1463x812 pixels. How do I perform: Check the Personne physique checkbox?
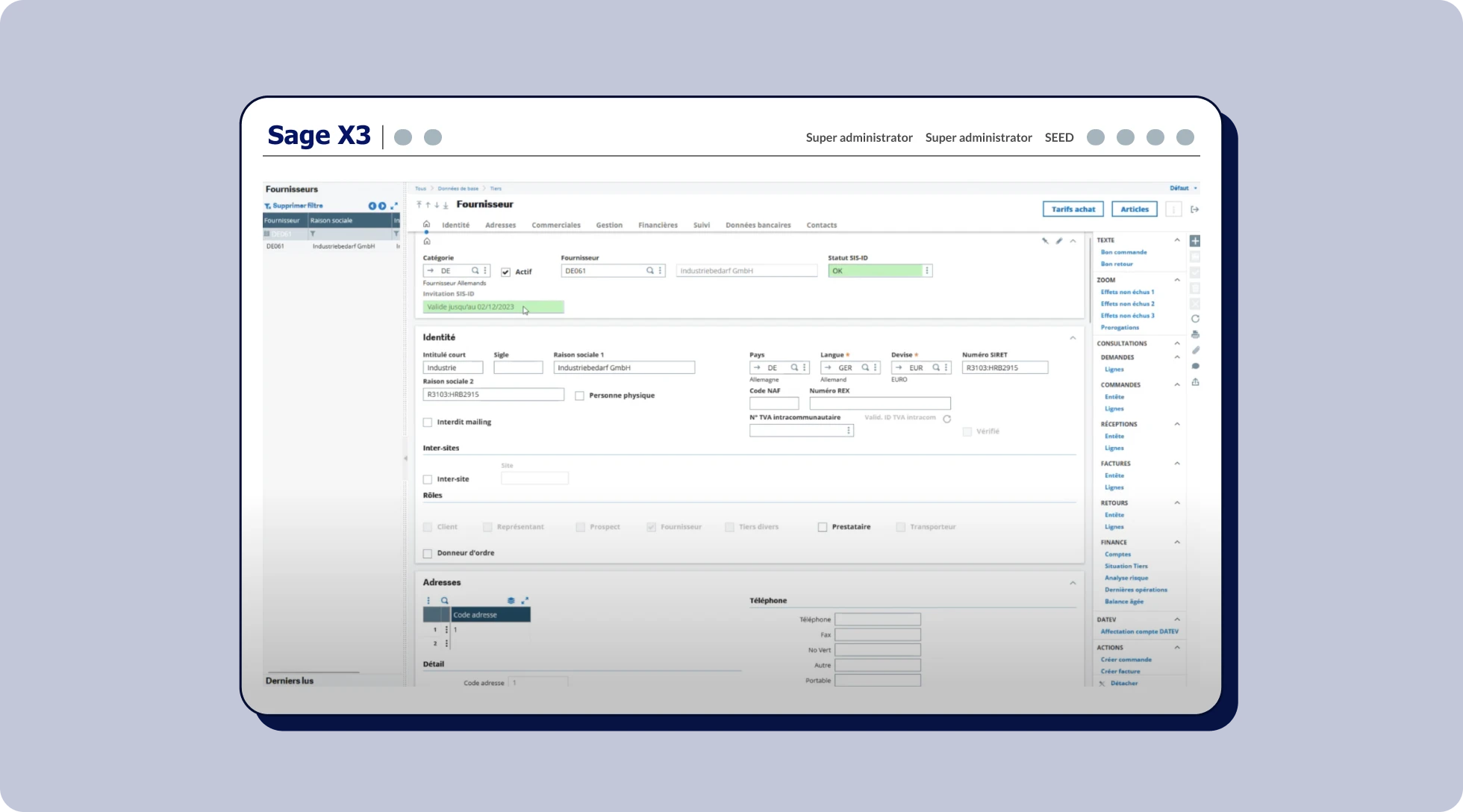click(579, 396)
